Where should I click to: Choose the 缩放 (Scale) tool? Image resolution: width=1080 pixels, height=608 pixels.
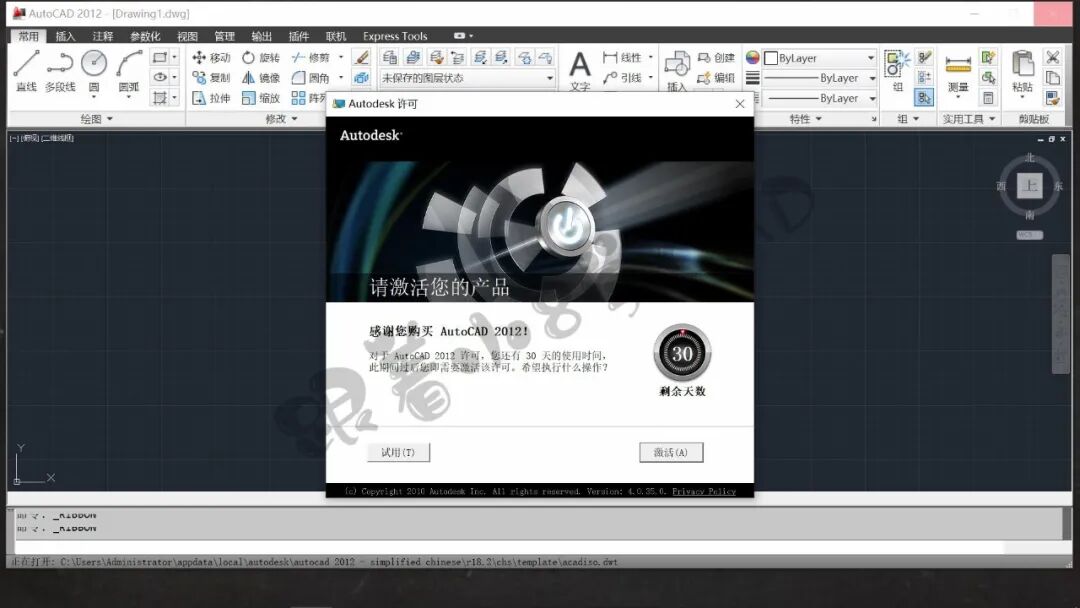(x=261, y=98)
